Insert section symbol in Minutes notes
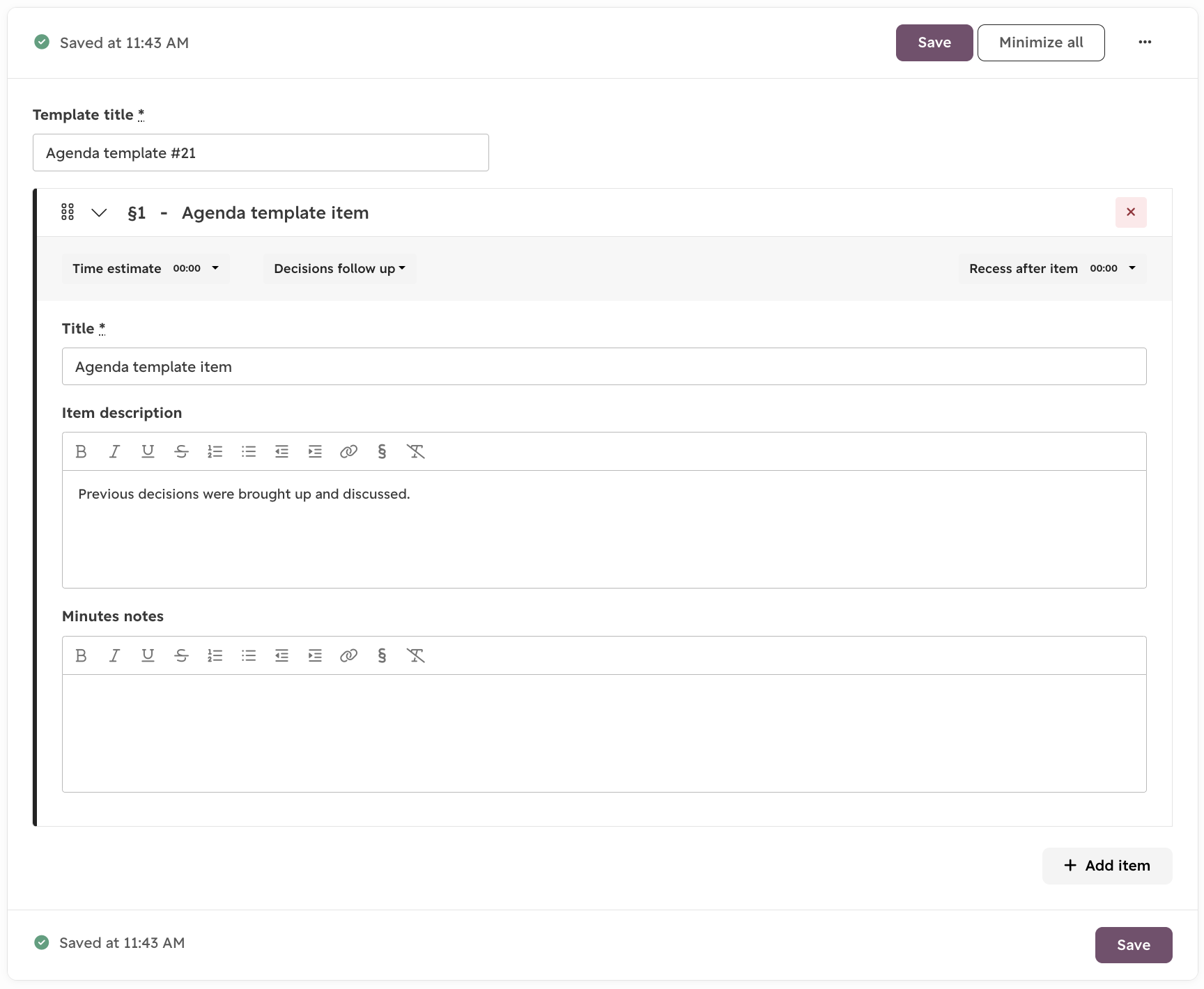1204x989 pixels. point(382,655)
